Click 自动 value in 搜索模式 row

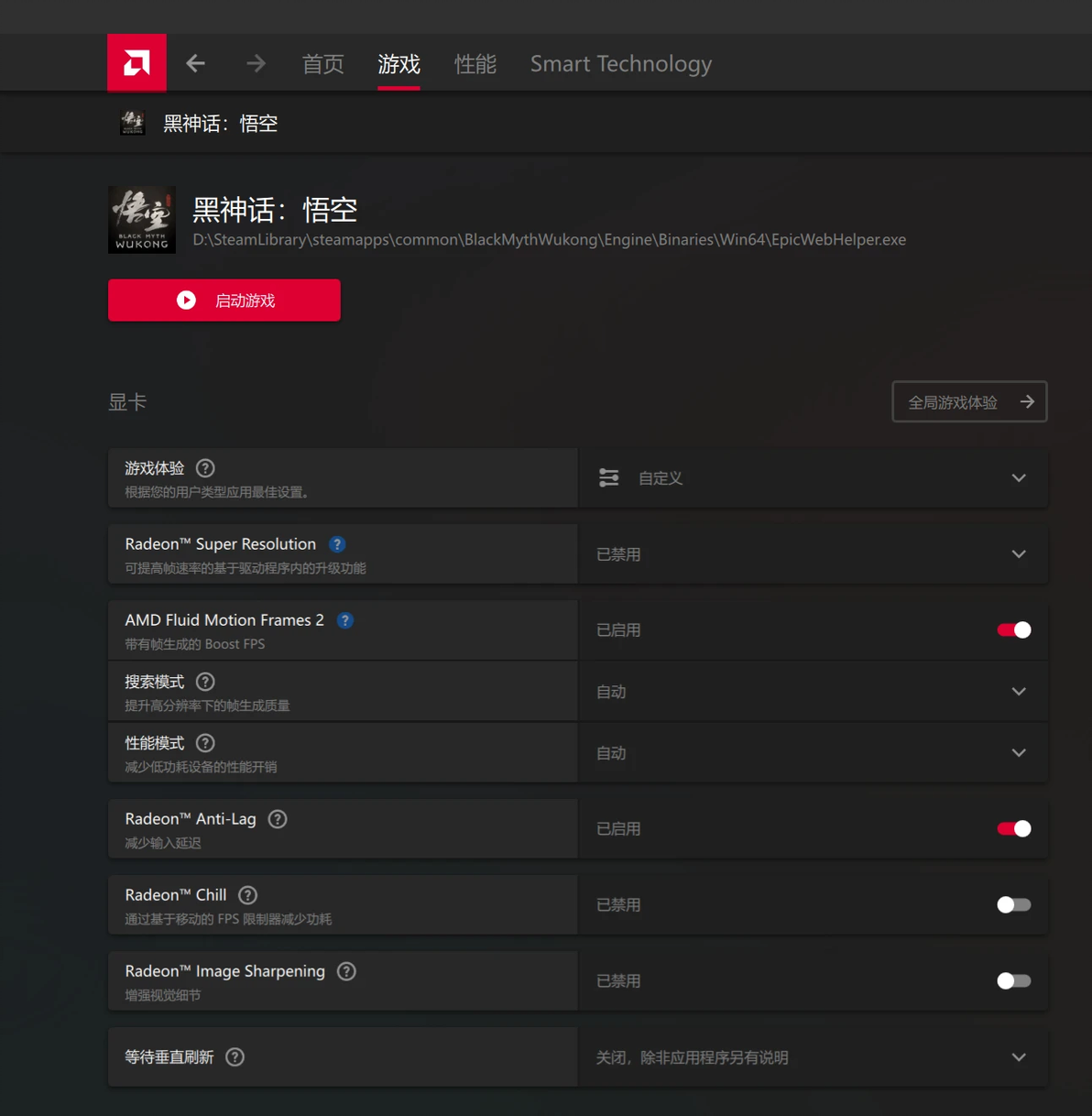[x=611, y=692]
